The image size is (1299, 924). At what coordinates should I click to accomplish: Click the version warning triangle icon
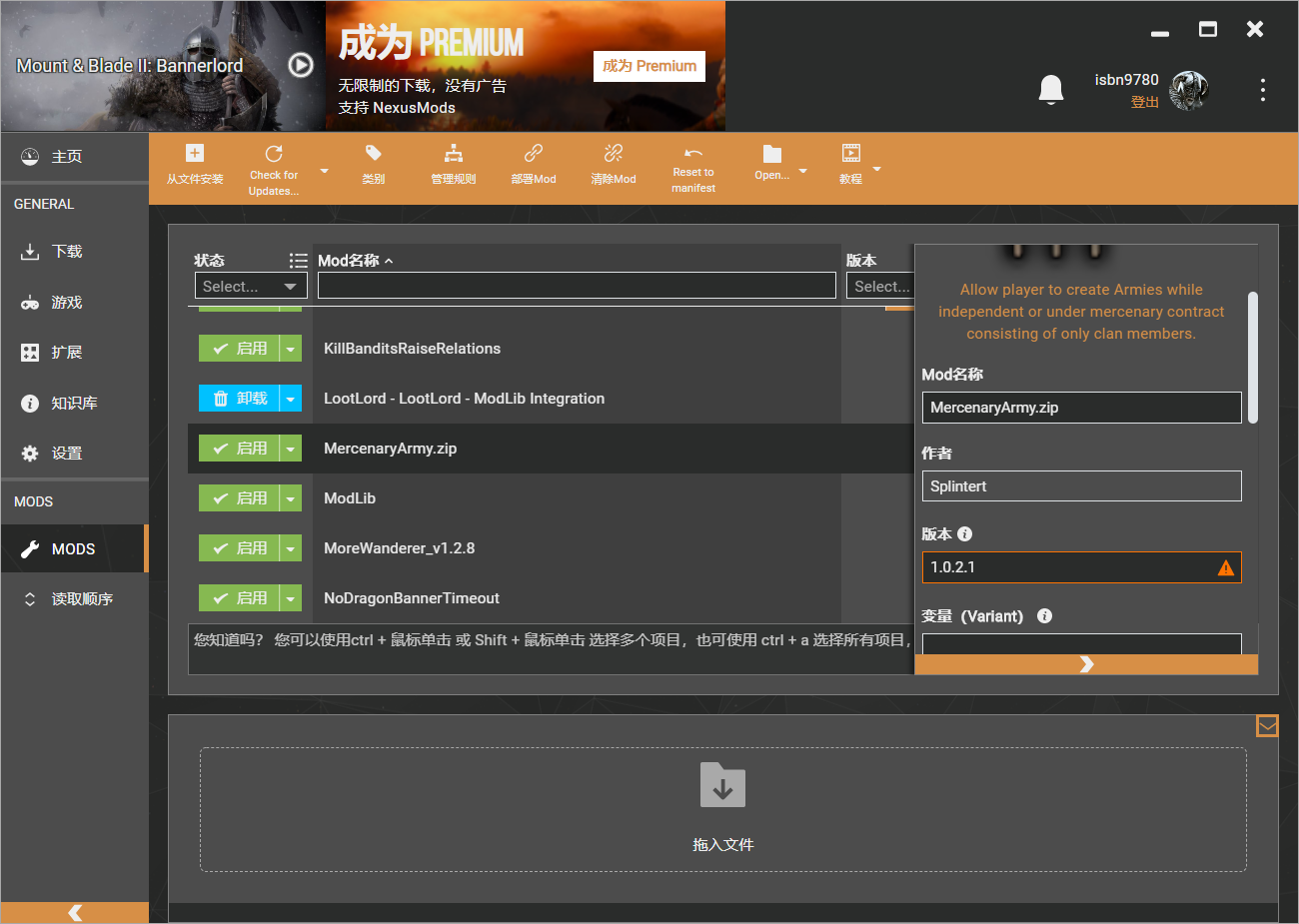[x=1226, y=567]
